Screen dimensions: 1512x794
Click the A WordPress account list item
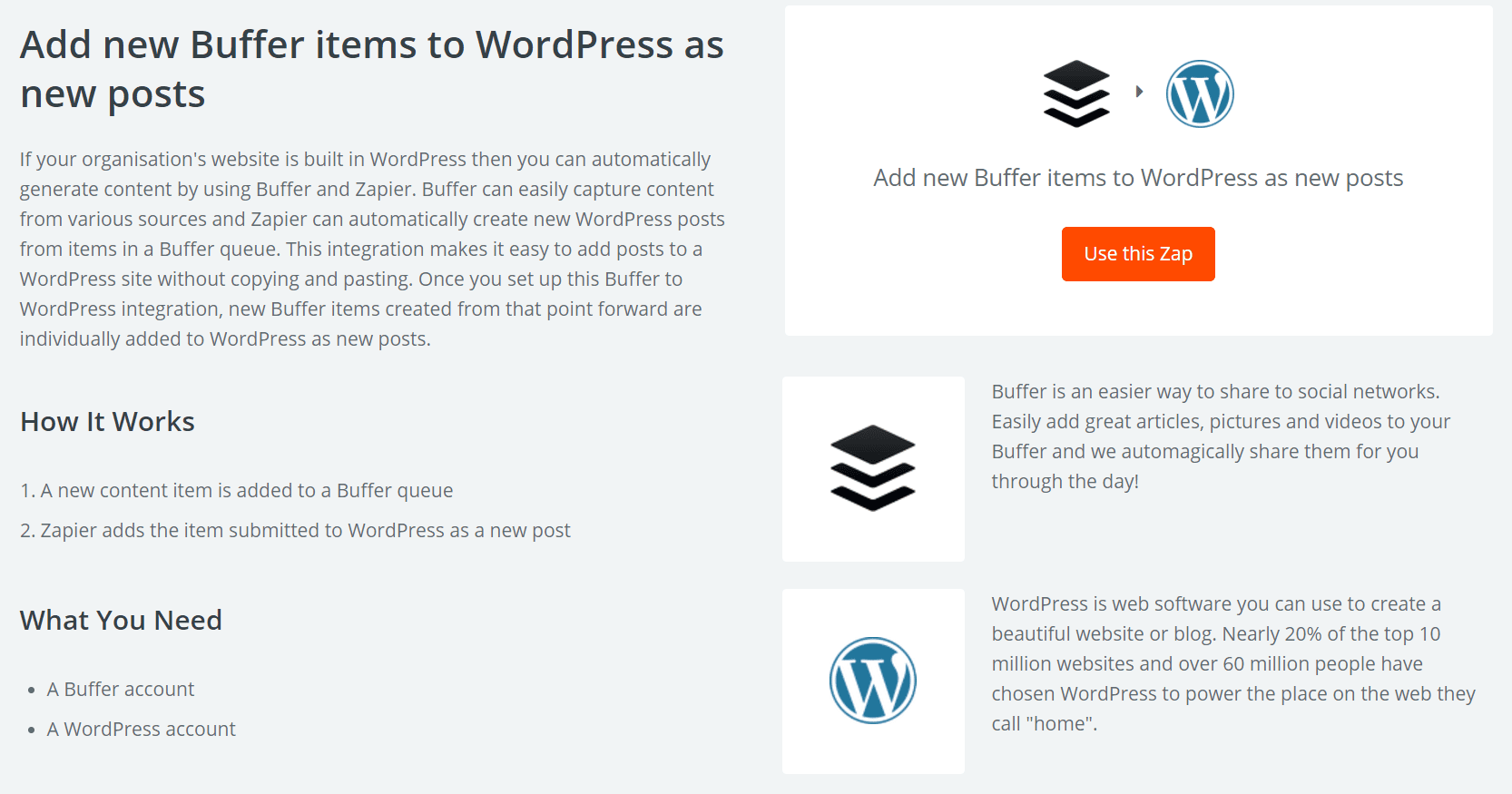(x=142, y=730)
